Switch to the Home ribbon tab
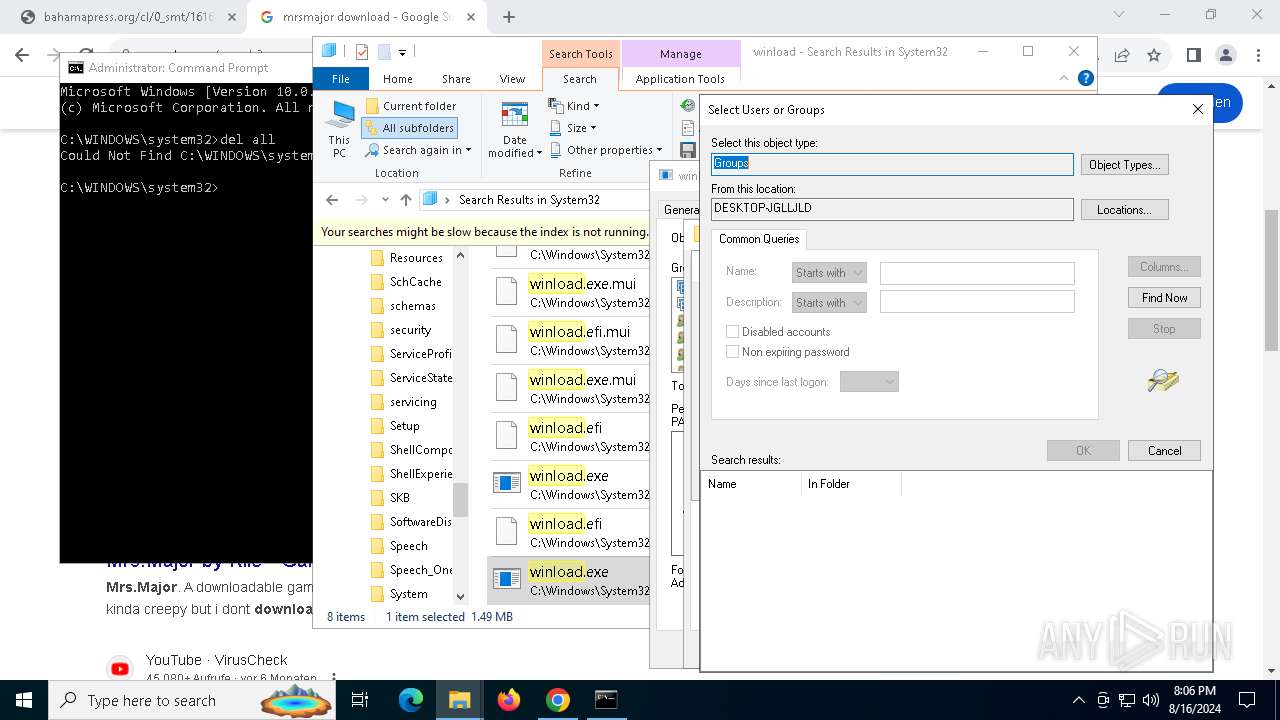The image size is (1280, 720). pyautogui.click(x=397, y=79)
